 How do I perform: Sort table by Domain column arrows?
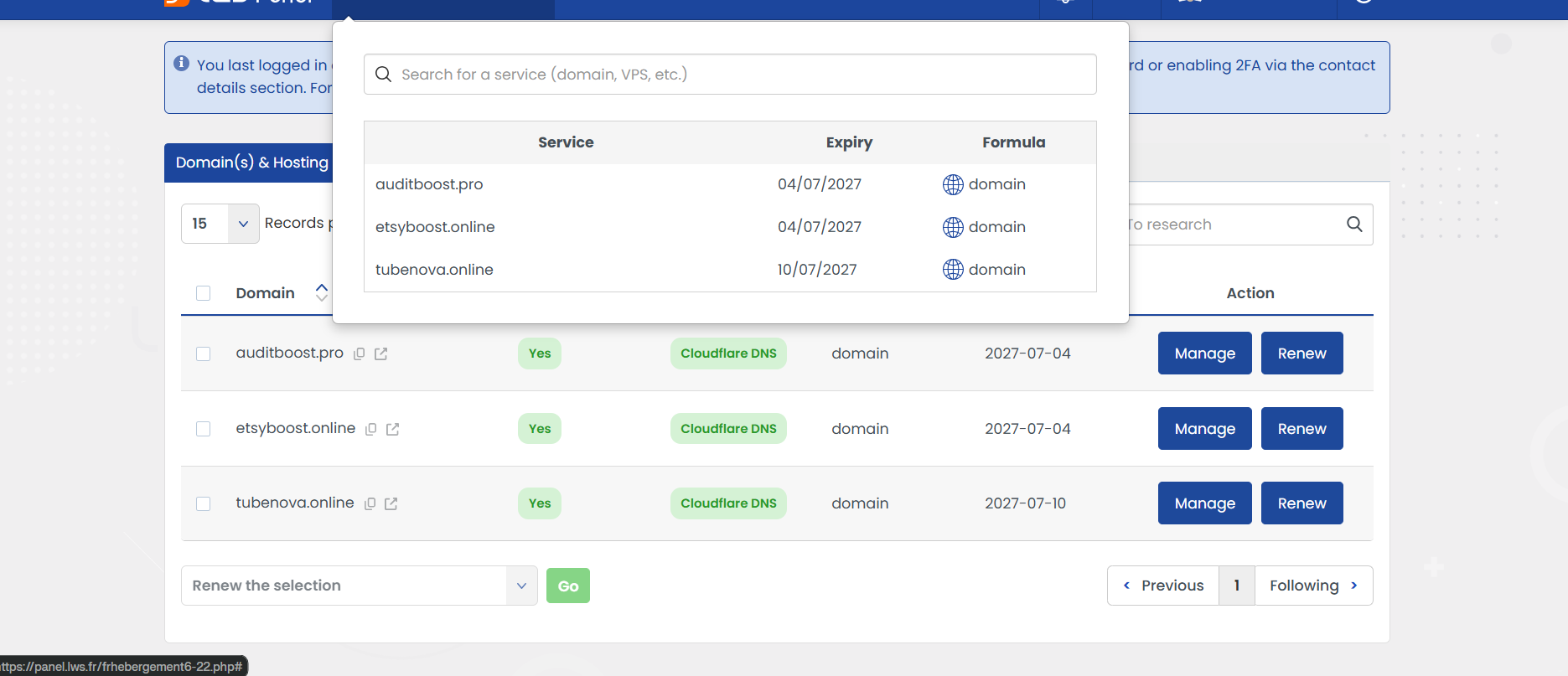pyautogui.click(x=321, y=292)
